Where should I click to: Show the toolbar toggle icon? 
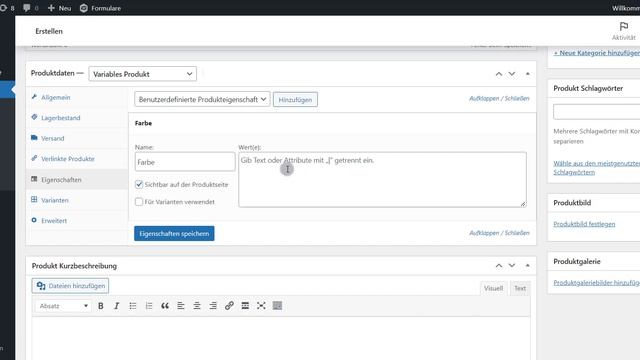point(277,306)
